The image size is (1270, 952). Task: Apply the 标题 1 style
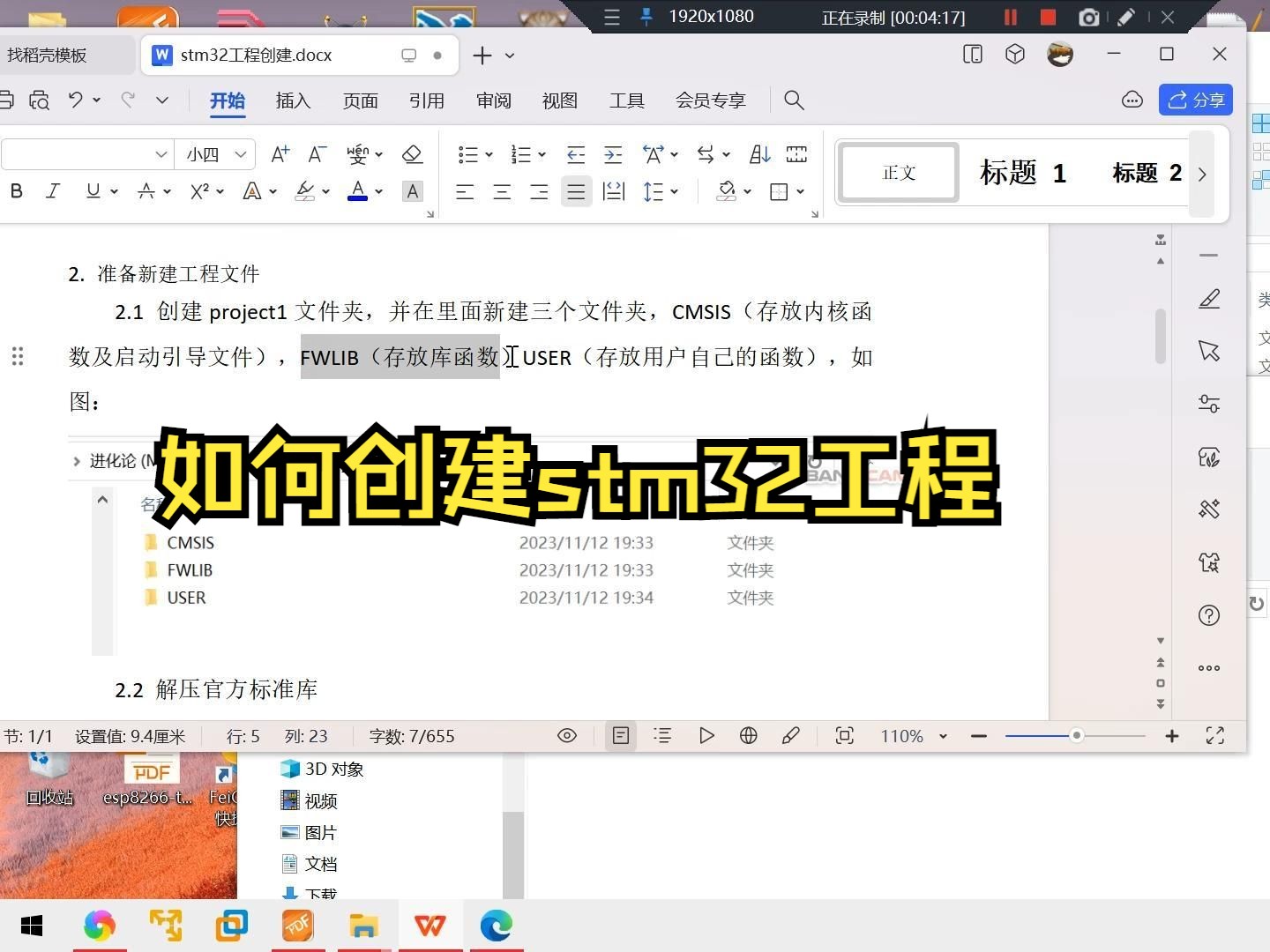click(1023, 172)
